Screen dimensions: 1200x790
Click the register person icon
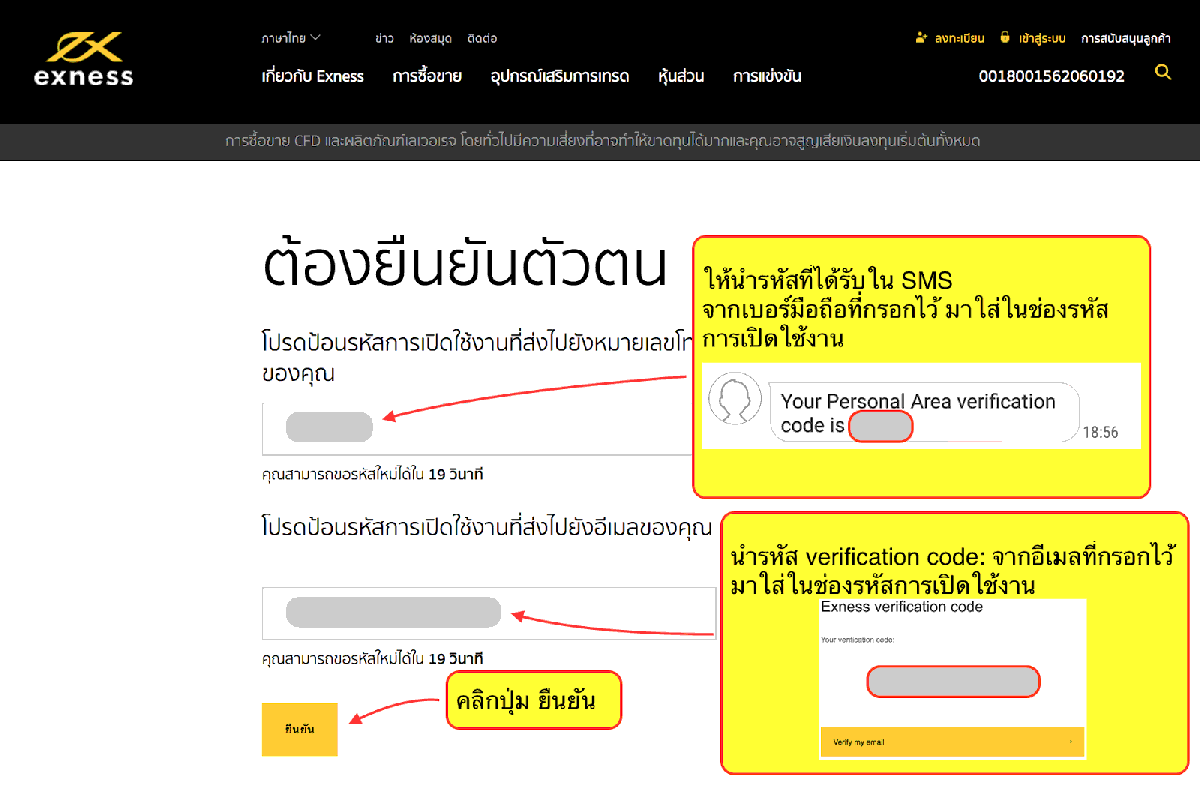click(921, 38)
